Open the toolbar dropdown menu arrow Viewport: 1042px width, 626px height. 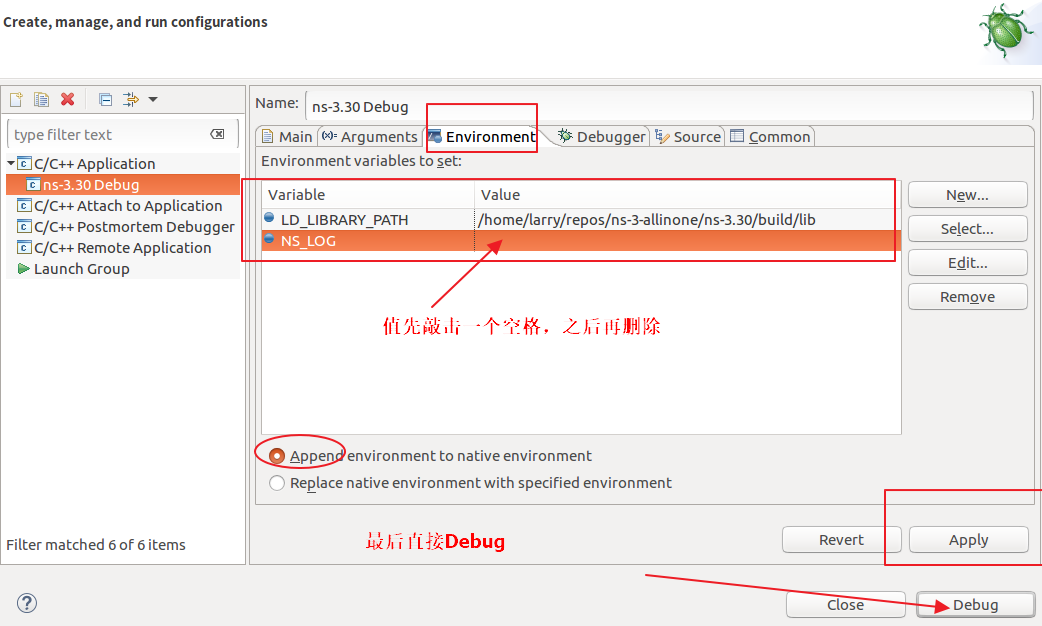pos(153,99)
